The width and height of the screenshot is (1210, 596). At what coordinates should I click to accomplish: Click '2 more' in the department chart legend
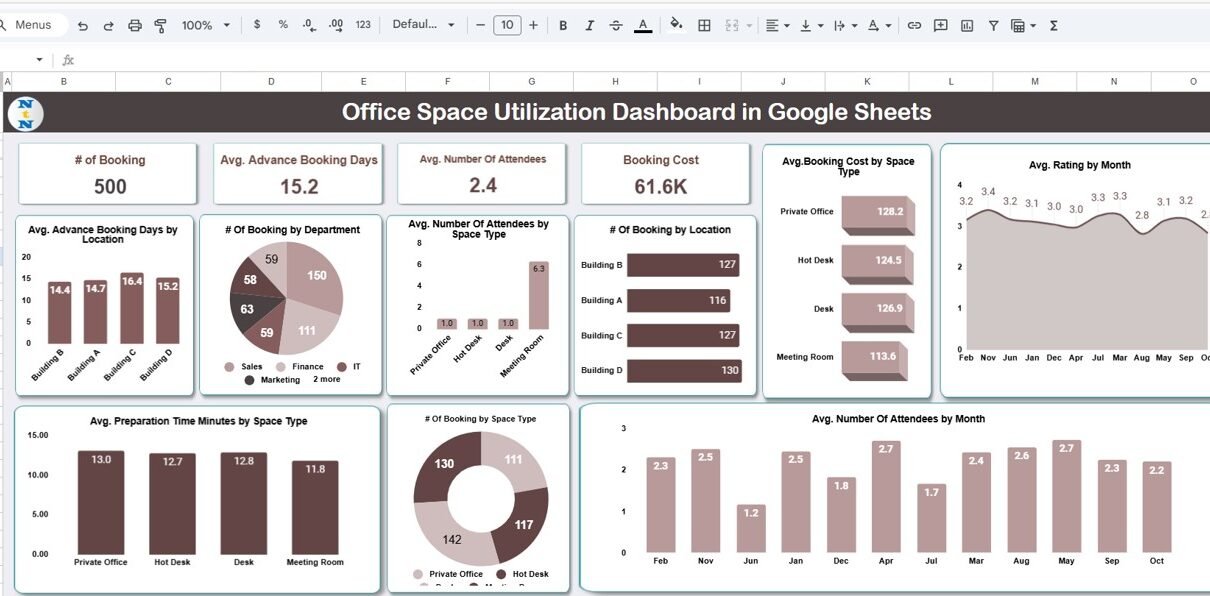(x=326, y=380)
